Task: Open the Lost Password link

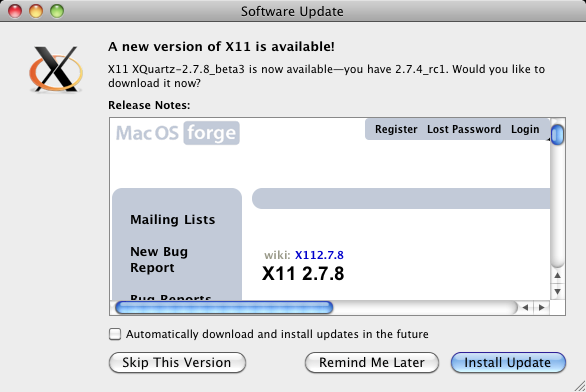Action: point(464,129)
